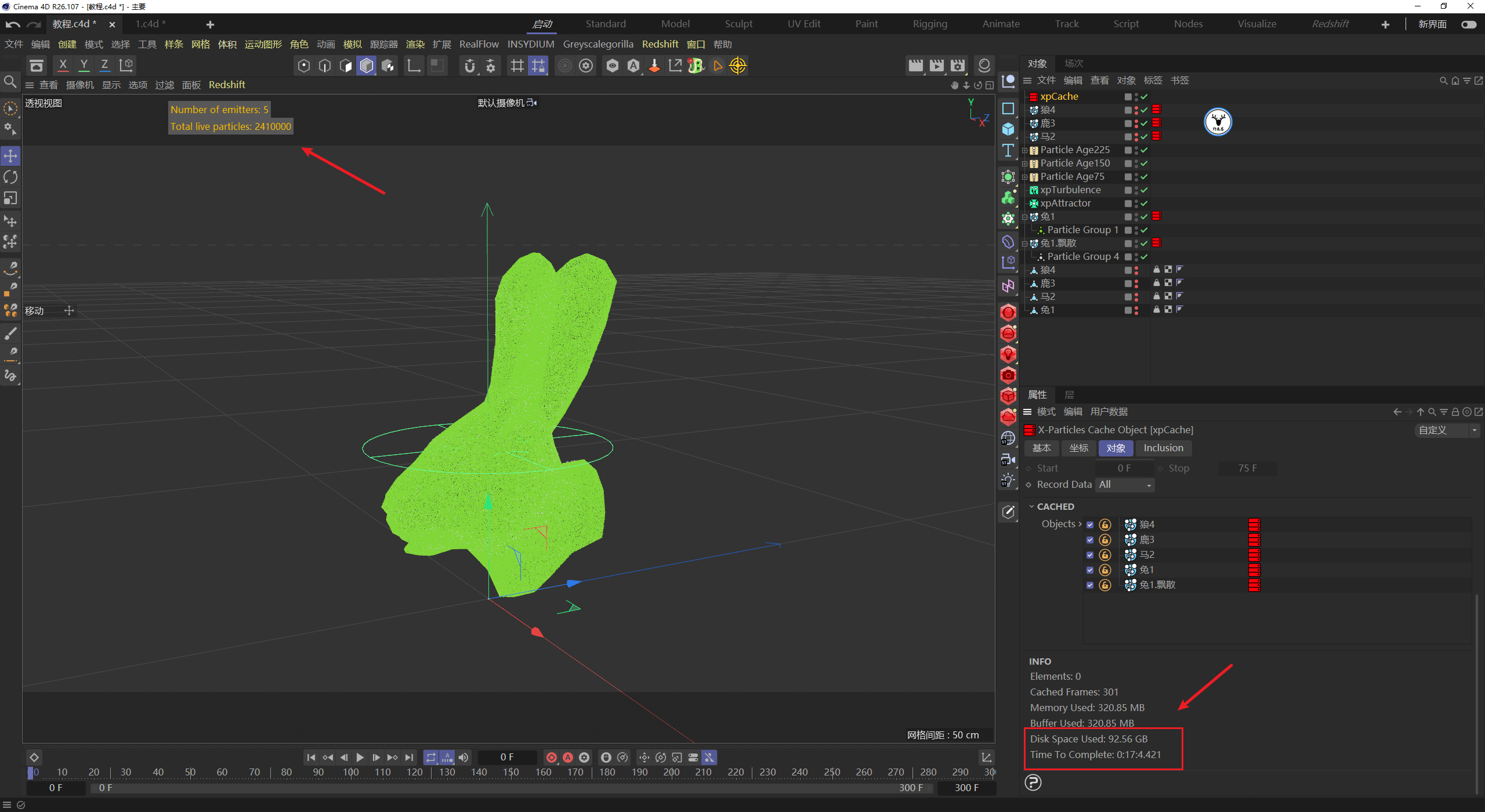
Task: Select the Scale tool
Action: 10,198
